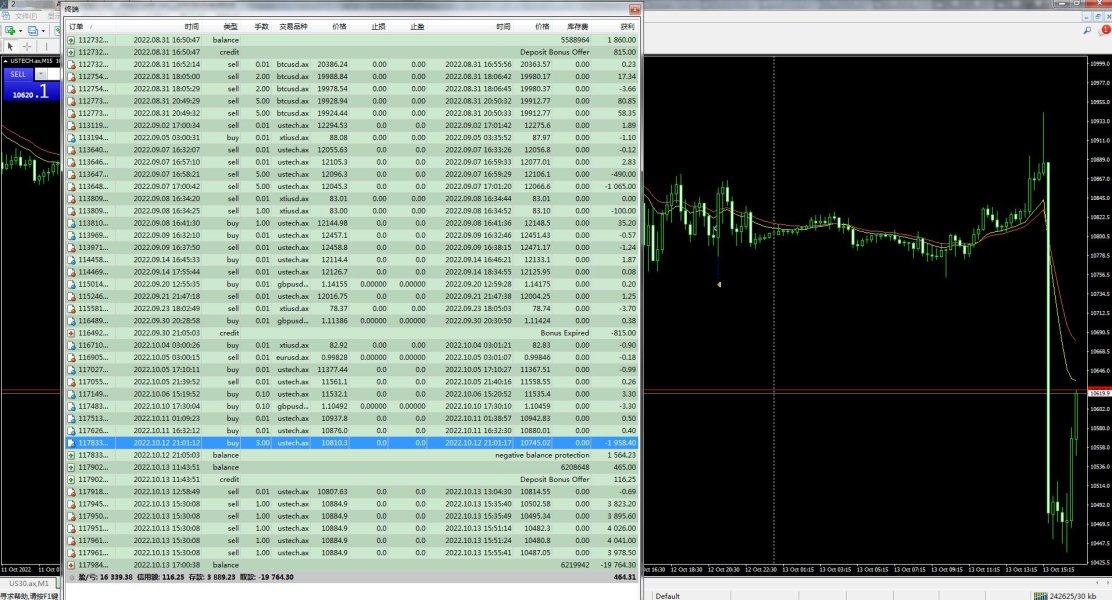Click balance icon of 2022.08.31 16:50:47 balance row
This screenshot has width=1112, height=600.
[x=71, y=40]
